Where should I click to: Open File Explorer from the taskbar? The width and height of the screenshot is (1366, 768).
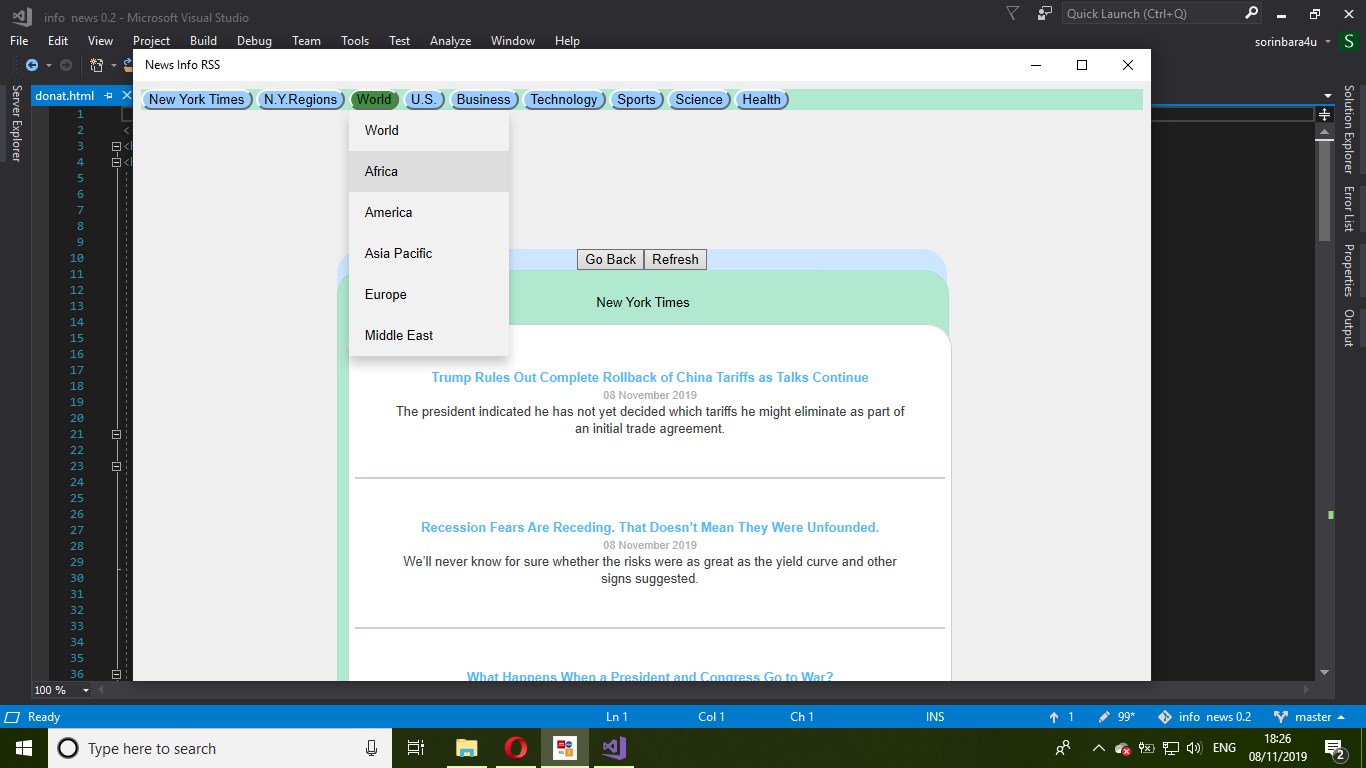click(466, 748)
